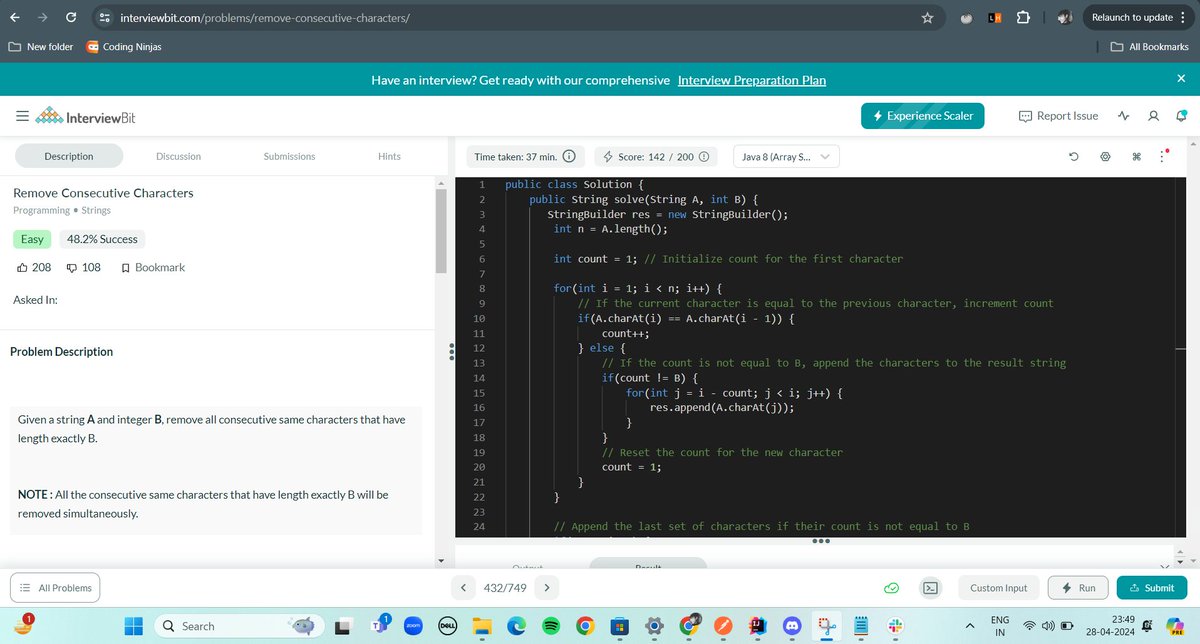Switch to the Submissions tab
1200x644 pixels.
(x=289, y=156)
